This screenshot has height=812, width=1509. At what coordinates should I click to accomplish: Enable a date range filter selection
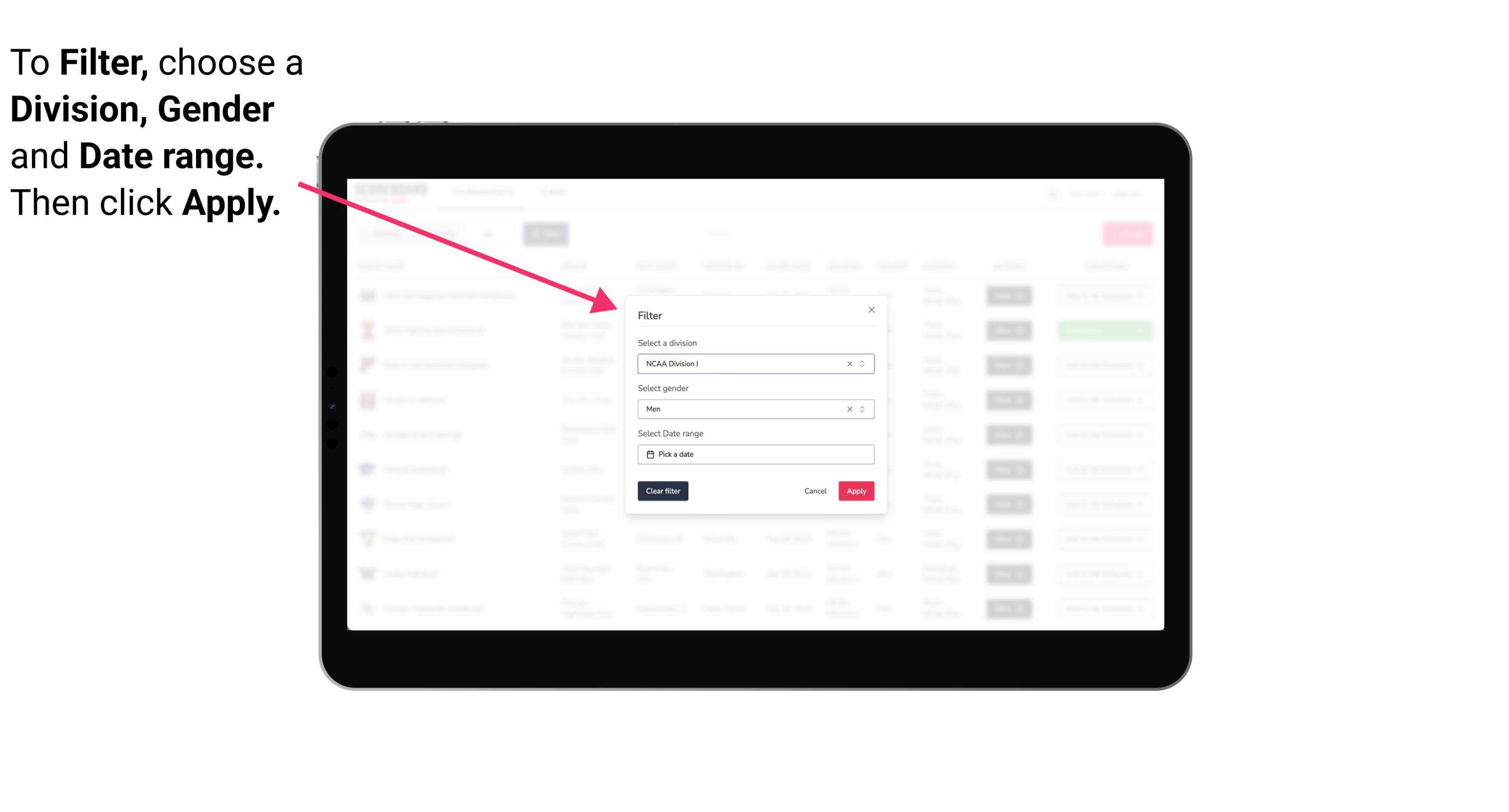pos(755,454)
